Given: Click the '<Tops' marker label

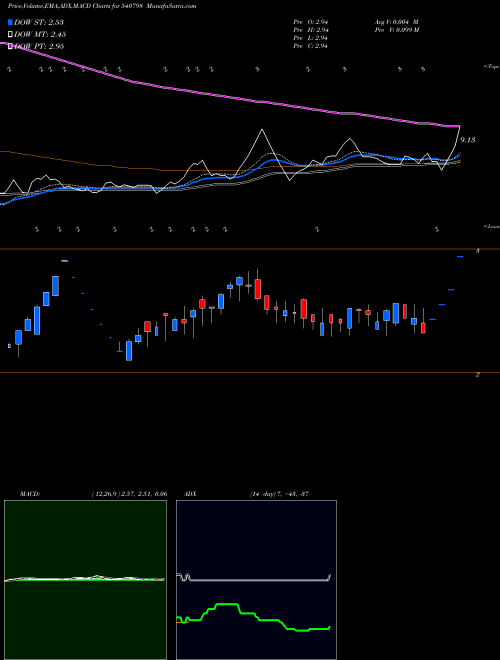Looking at the screenshot, I should (492, 67).
